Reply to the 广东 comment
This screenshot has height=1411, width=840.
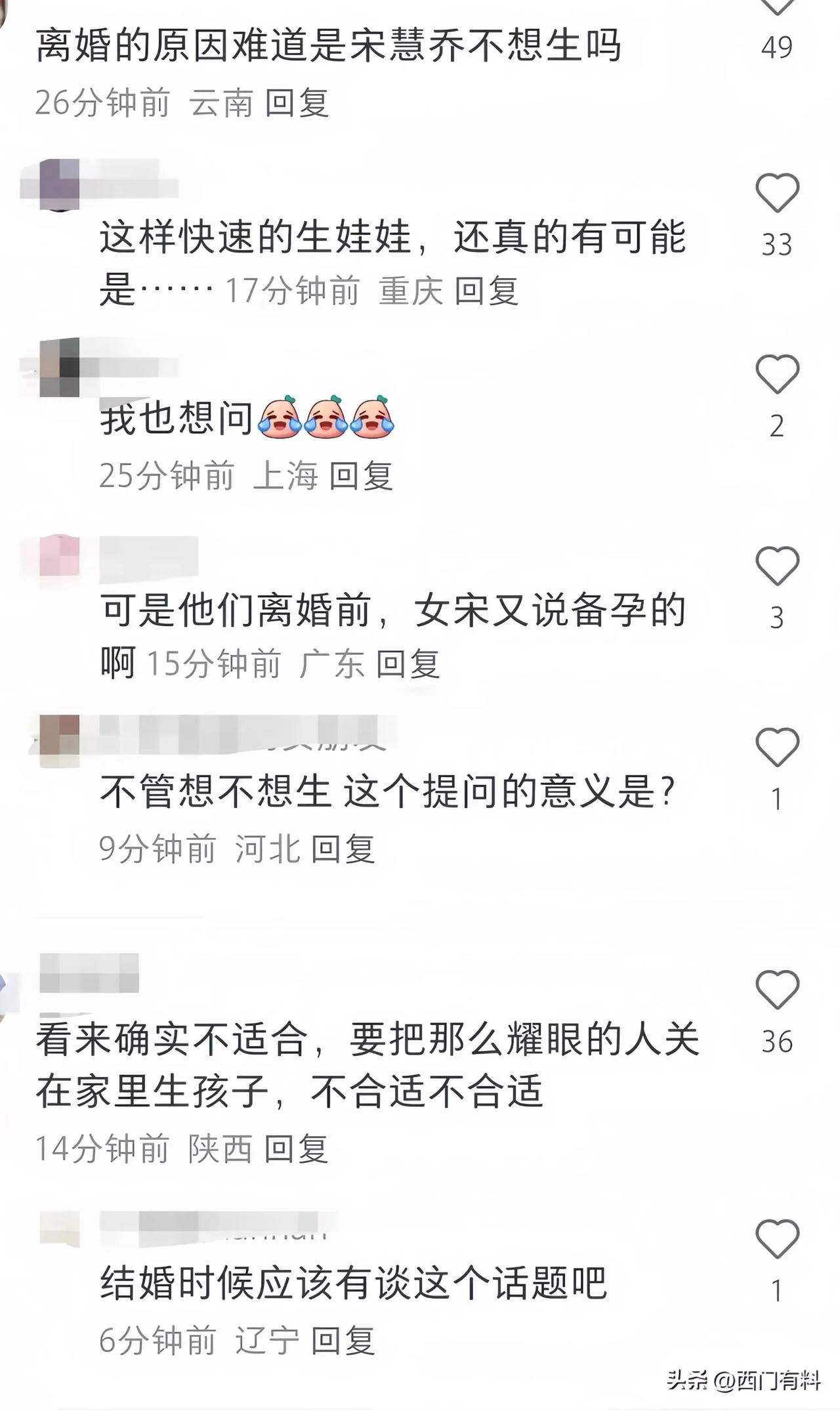click(408, 664)
